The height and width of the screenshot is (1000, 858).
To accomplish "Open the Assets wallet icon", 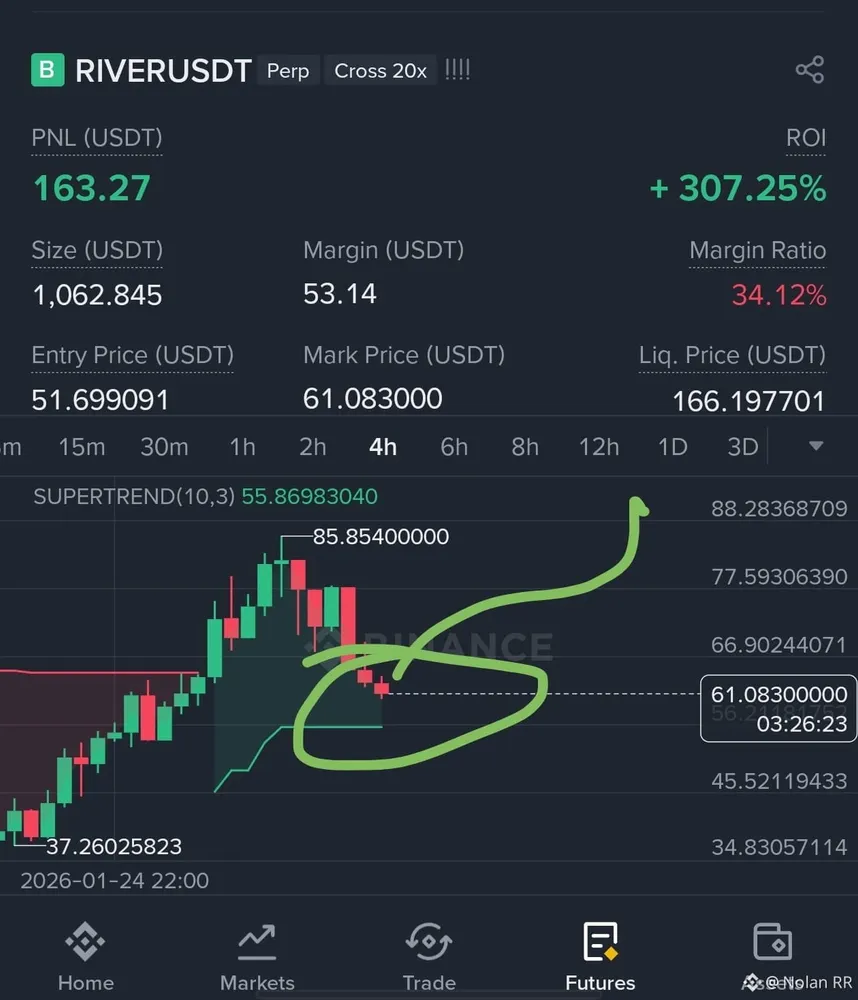I will [x=772, y=941].
